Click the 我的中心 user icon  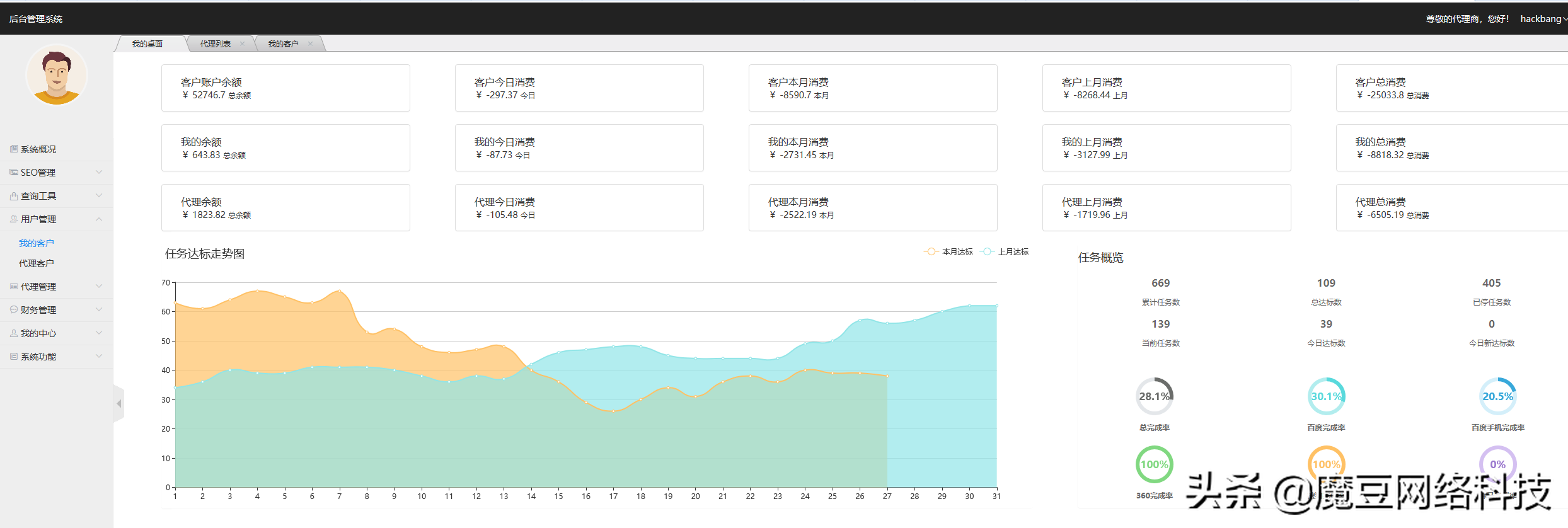tap(13, 333)
